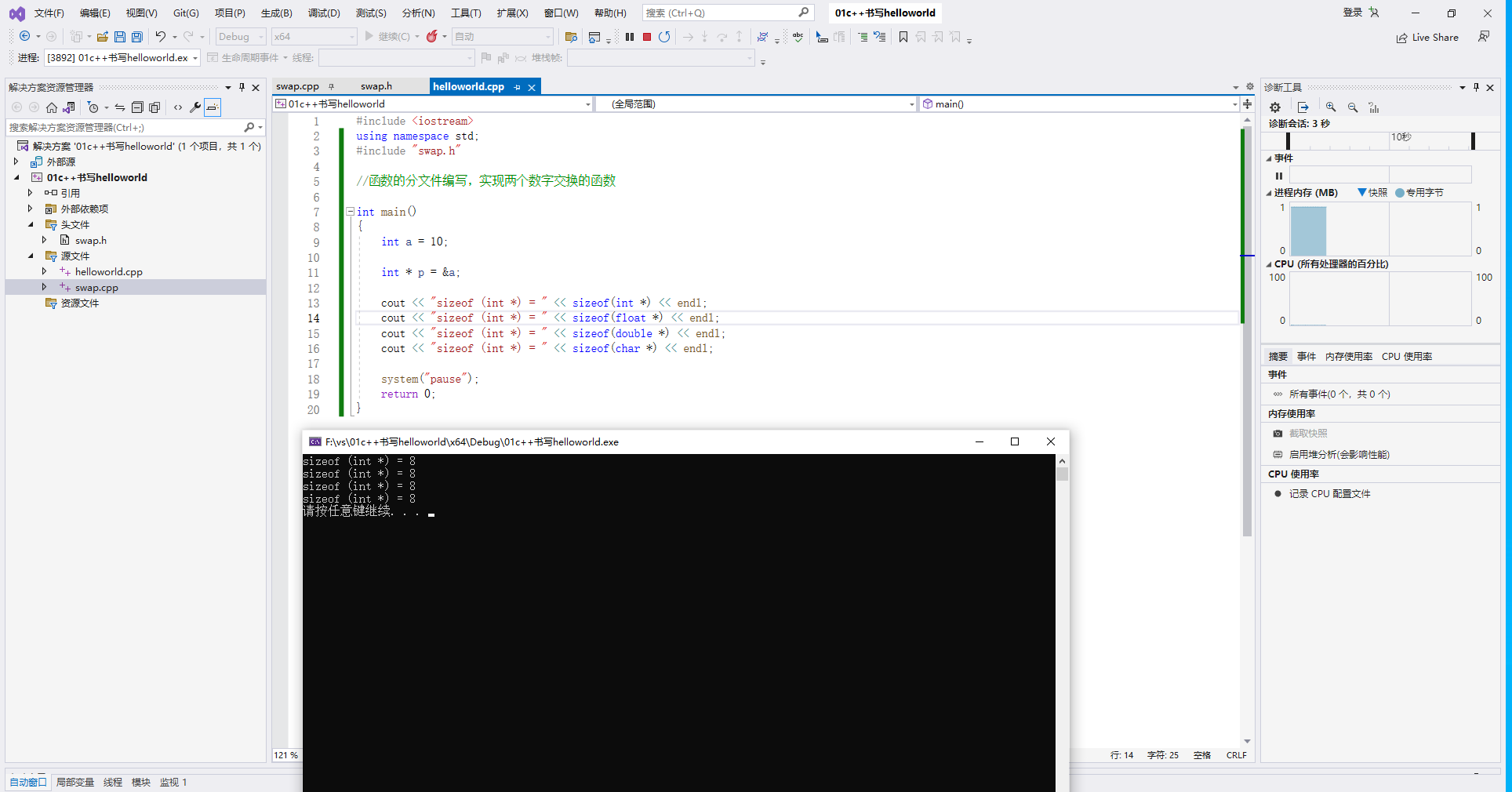Open the x64 platform dropdown

point(314,37)
